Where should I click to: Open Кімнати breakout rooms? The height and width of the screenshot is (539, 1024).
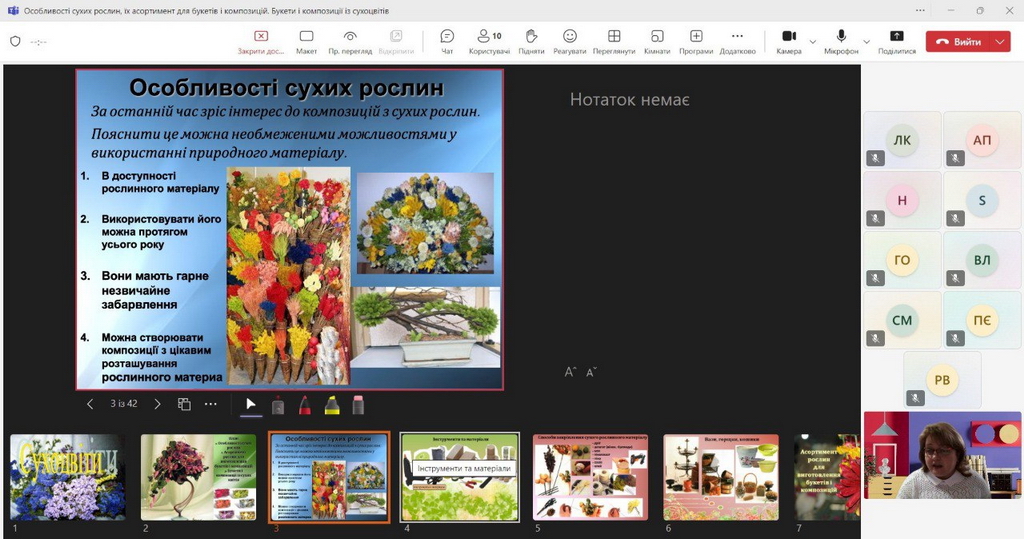pos(657,41)
